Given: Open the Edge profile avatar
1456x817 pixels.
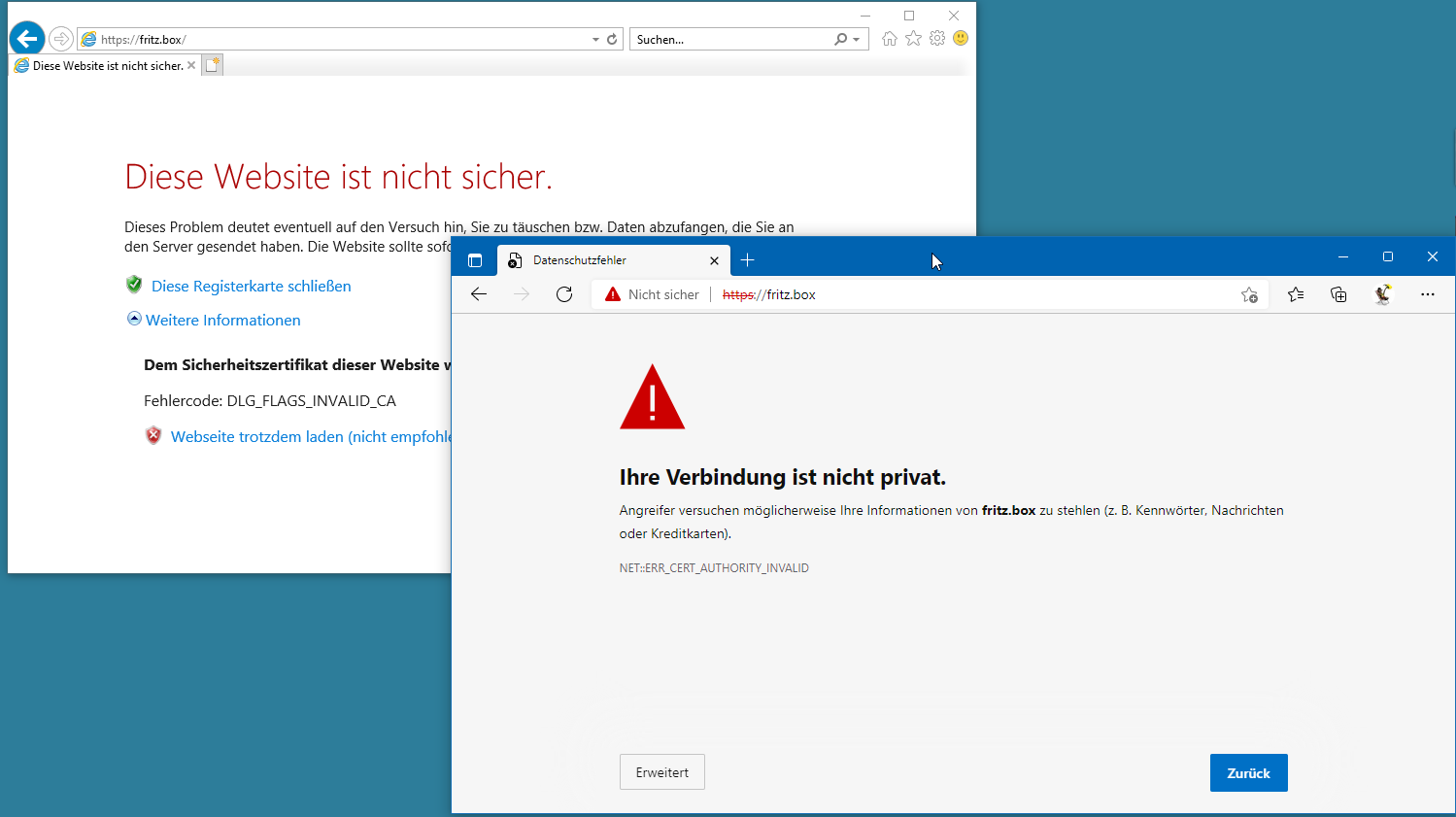Looking at the screenshot, I should 1382,294.
